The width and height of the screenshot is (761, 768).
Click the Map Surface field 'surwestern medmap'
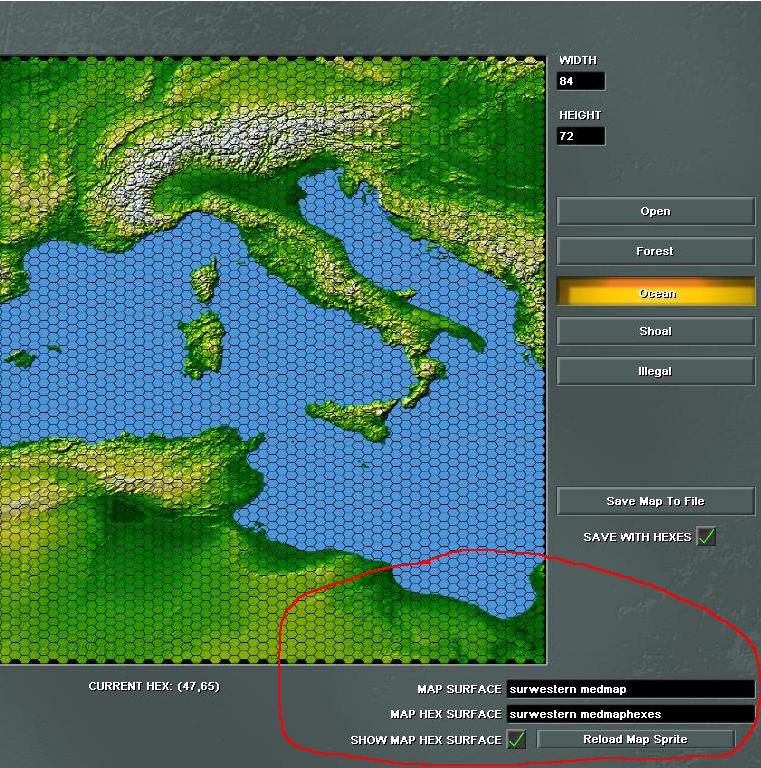[x=631, y=689]
